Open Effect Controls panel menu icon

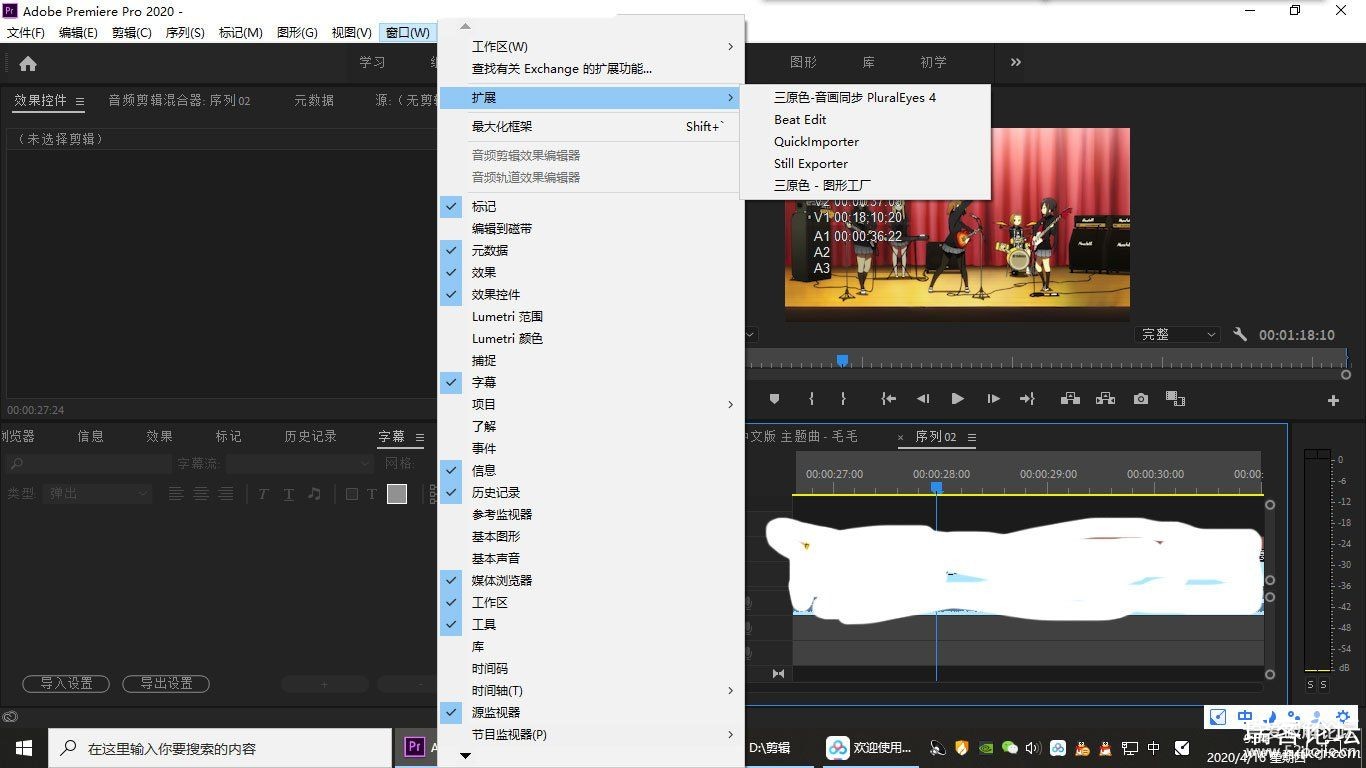80,101
